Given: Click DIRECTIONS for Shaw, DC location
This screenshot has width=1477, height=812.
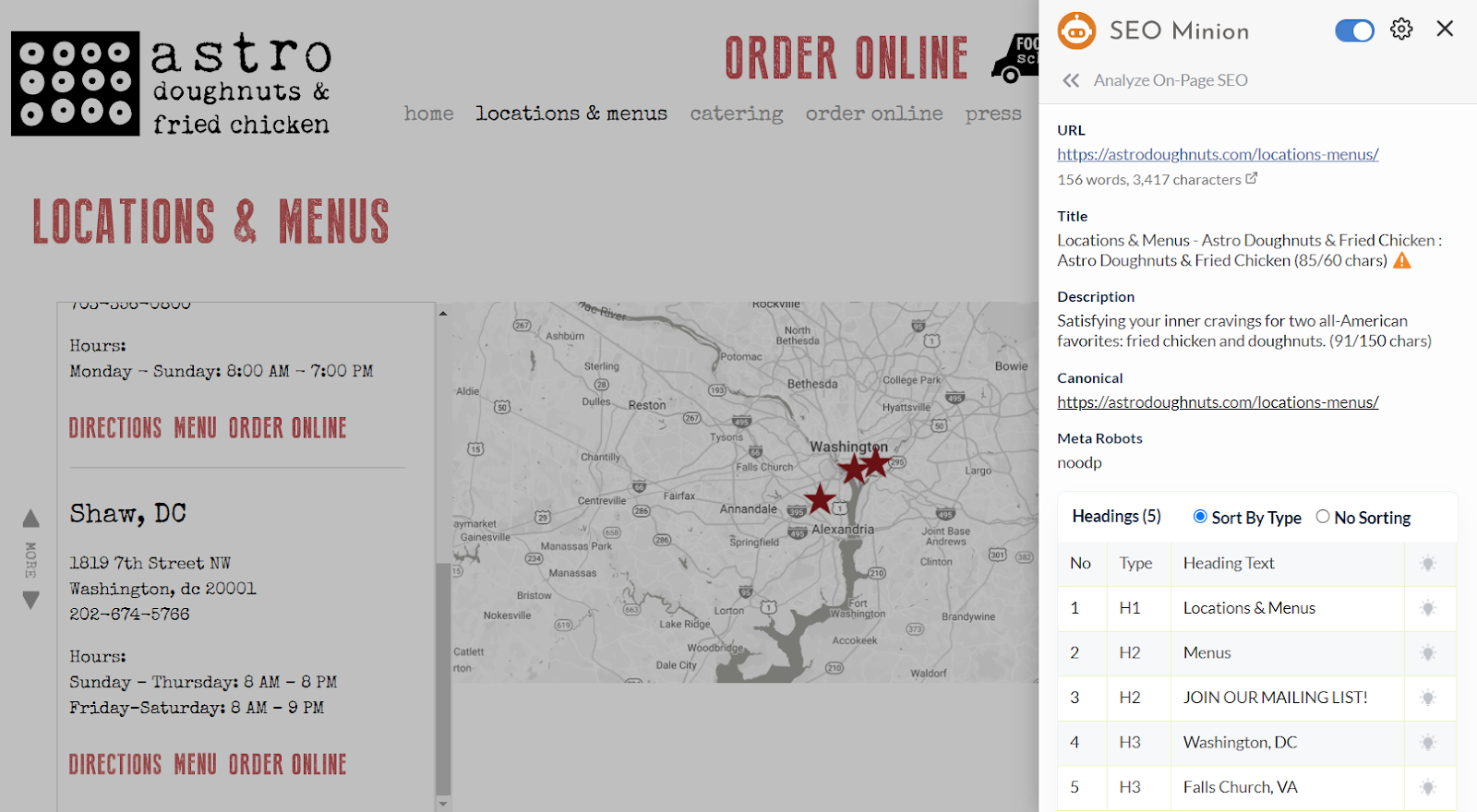Looking at the screenshot, I should tap(115, 765).
